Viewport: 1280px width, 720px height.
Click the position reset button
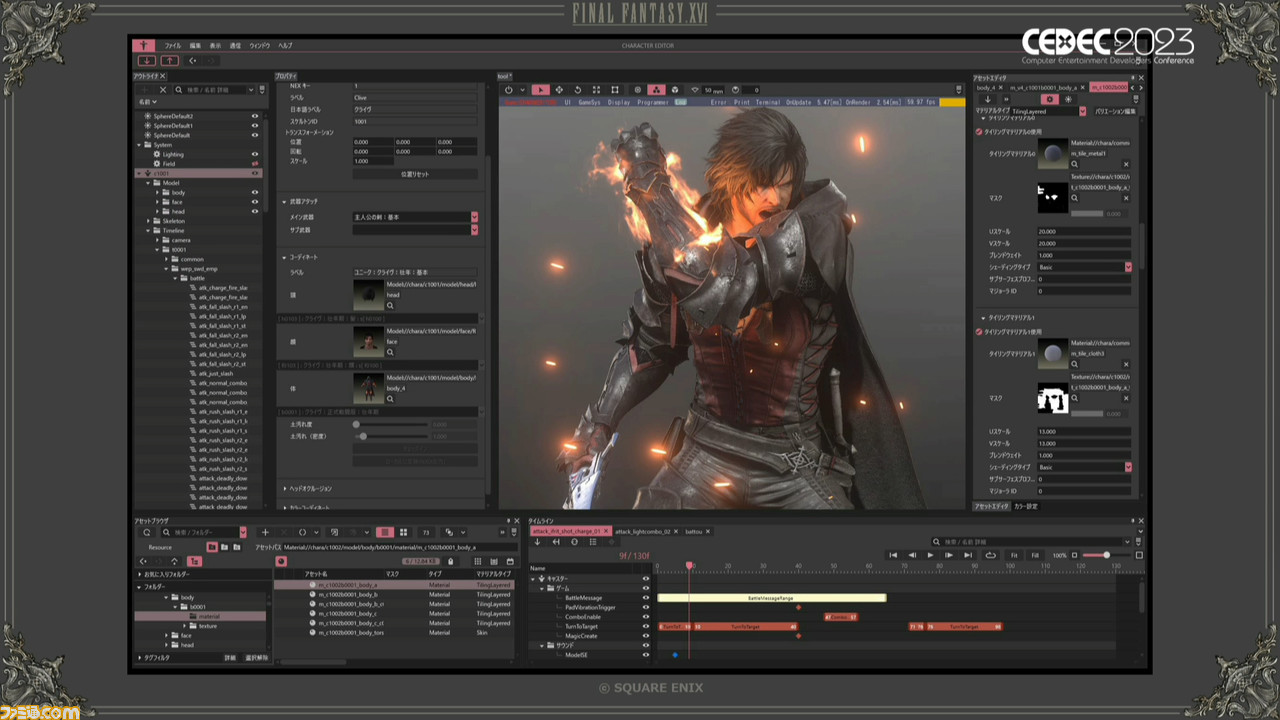(415, 174)
